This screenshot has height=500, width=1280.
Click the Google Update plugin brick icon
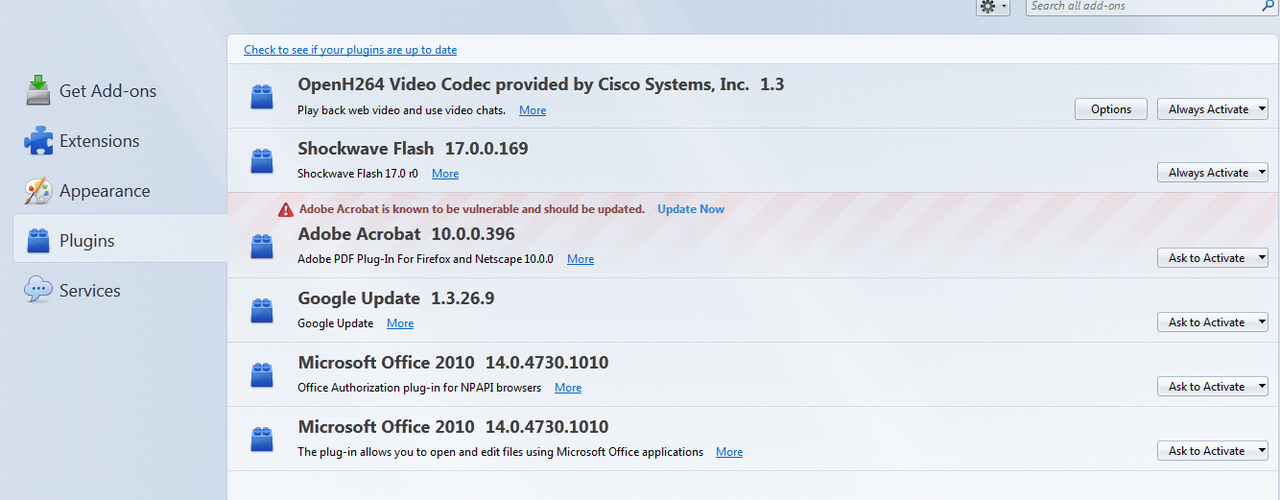(262, 310)
